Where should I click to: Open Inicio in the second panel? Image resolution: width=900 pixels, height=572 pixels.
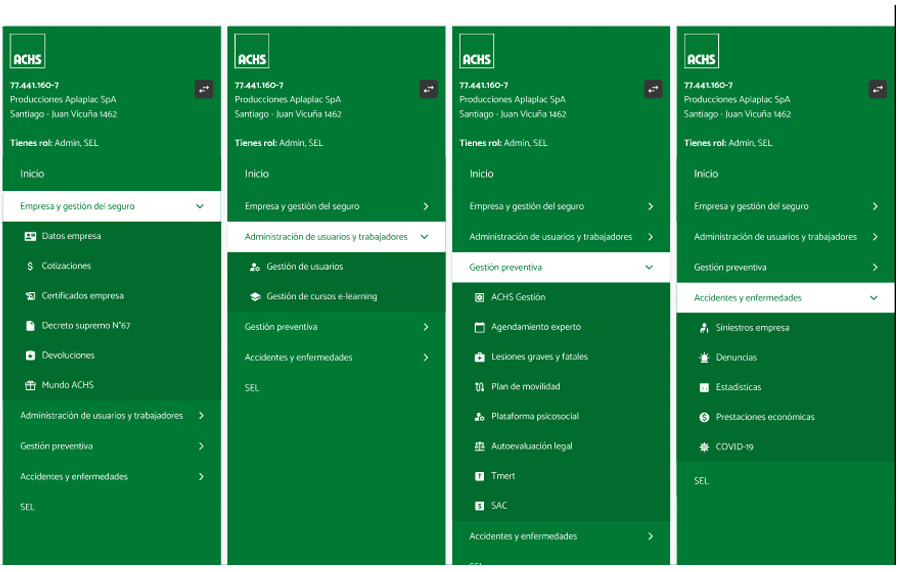click(x=257, y=174)
